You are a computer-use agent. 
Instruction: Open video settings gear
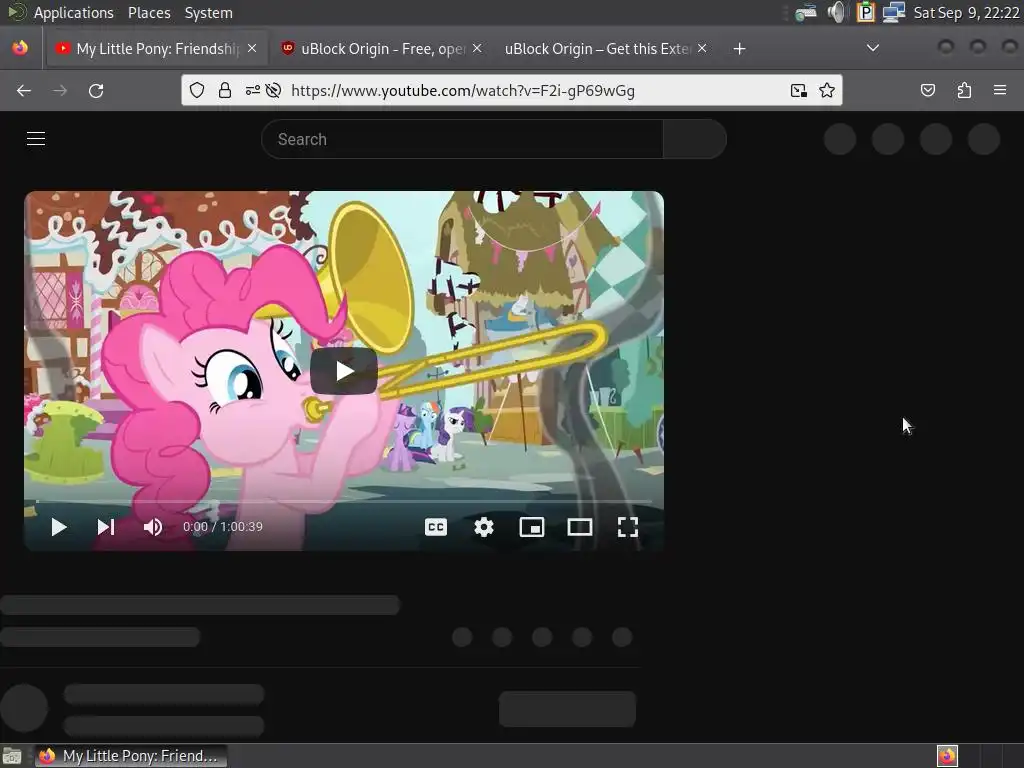click(484, 527)
